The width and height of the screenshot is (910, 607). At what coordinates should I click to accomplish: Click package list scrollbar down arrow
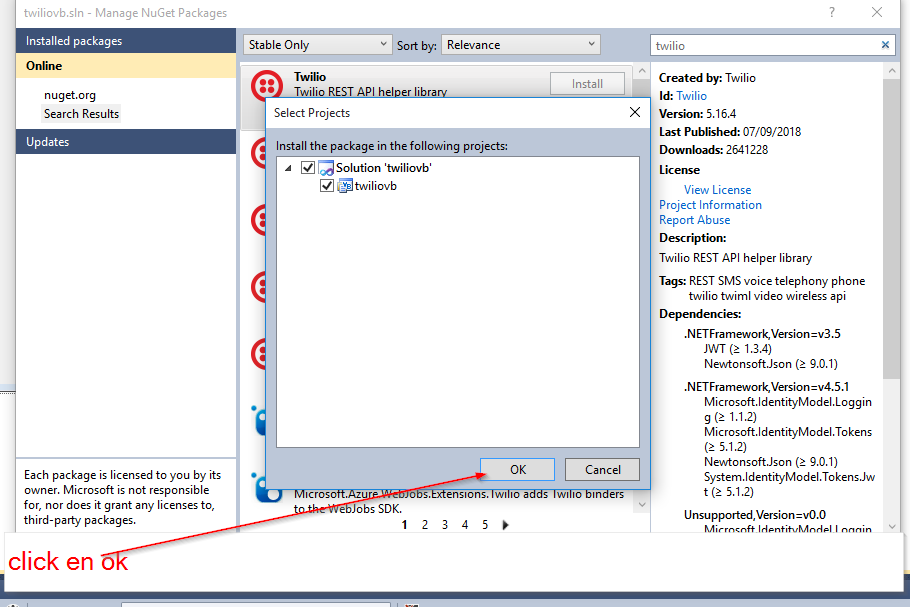(641, 504)
